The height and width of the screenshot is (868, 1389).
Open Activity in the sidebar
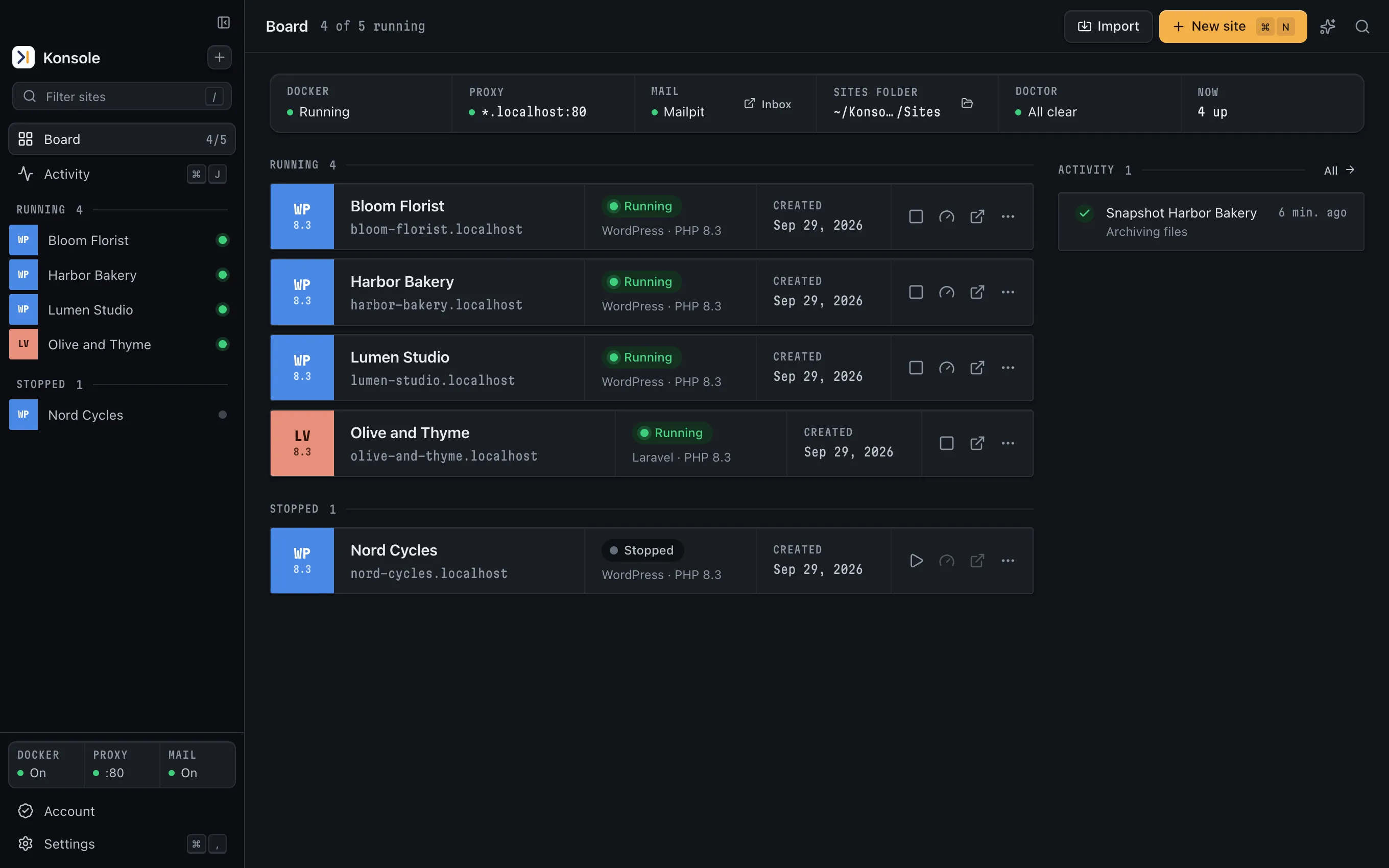122,174
